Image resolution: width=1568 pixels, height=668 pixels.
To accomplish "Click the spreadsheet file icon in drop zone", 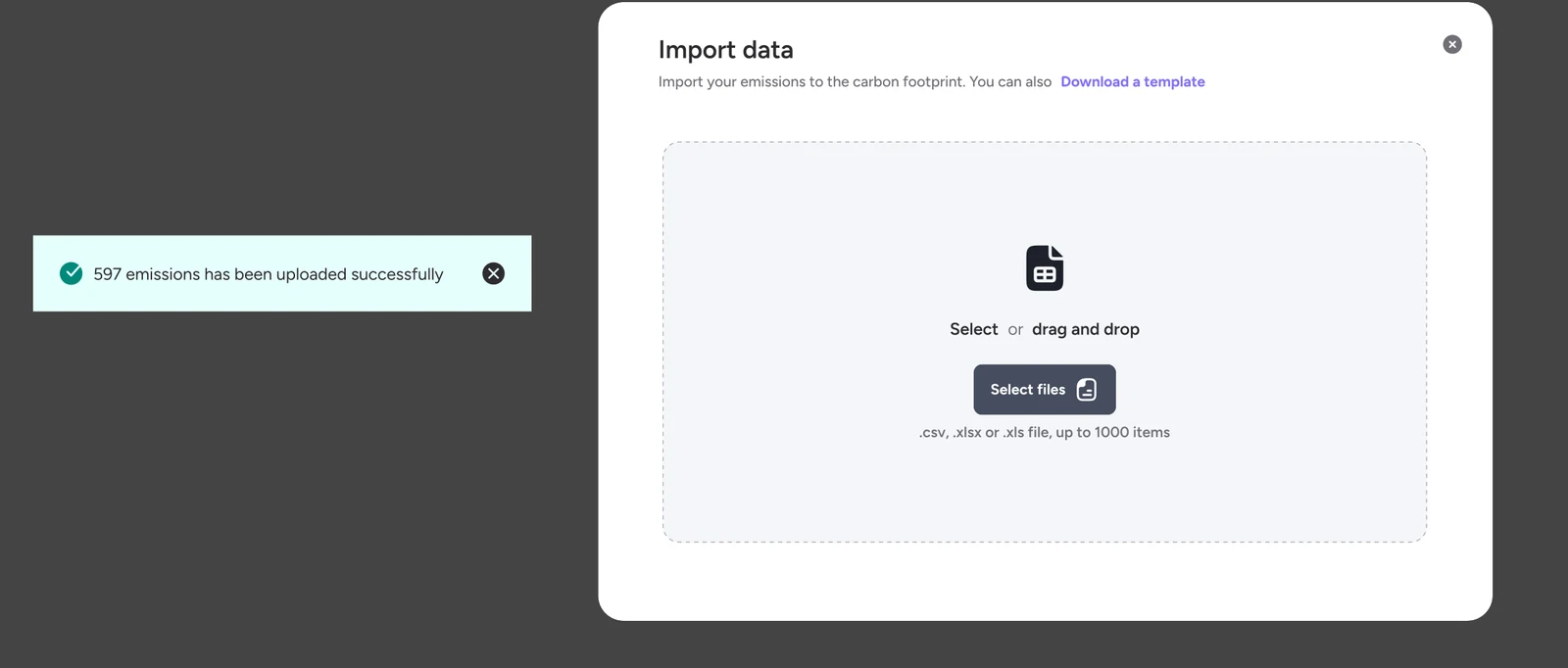I will click(x=1045, y=268).
